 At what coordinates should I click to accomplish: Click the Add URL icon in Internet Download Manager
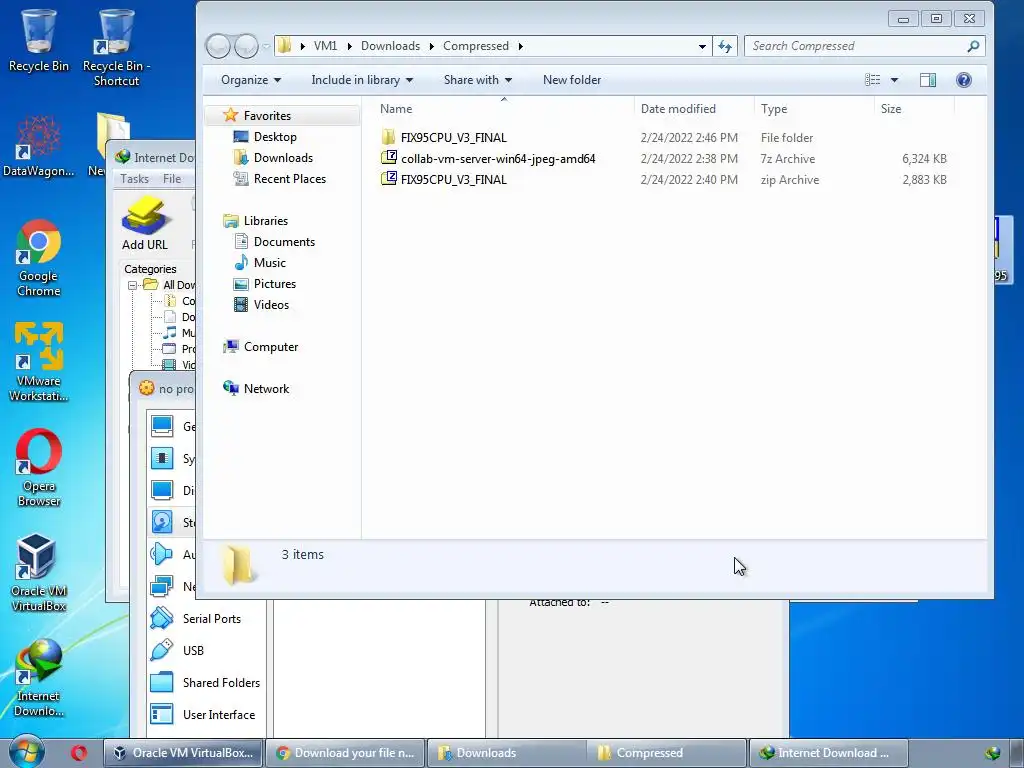click(x=144, y=225)
